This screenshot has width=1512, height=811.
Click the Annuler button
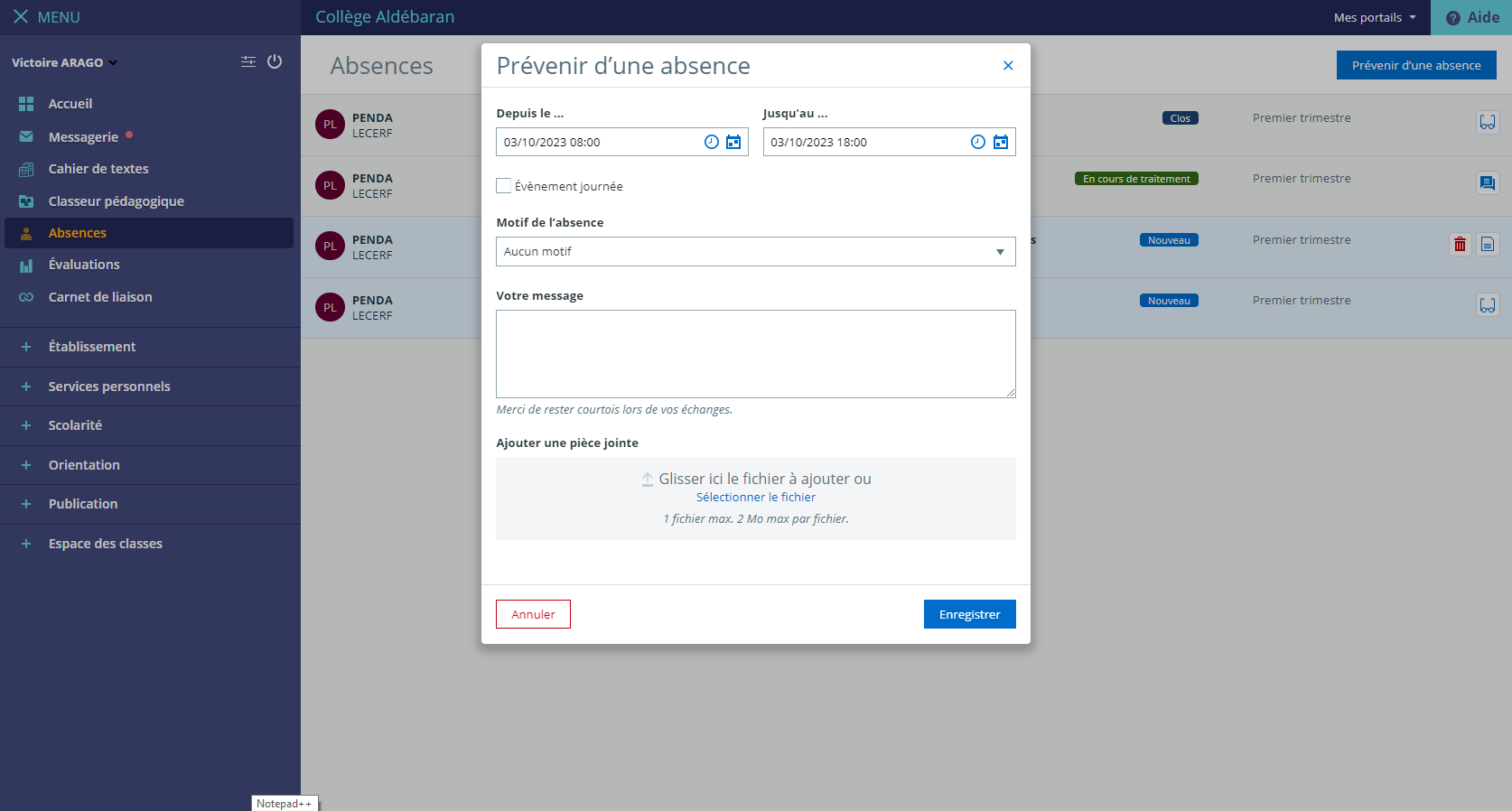pyautogui.click(x=533, y=614)
